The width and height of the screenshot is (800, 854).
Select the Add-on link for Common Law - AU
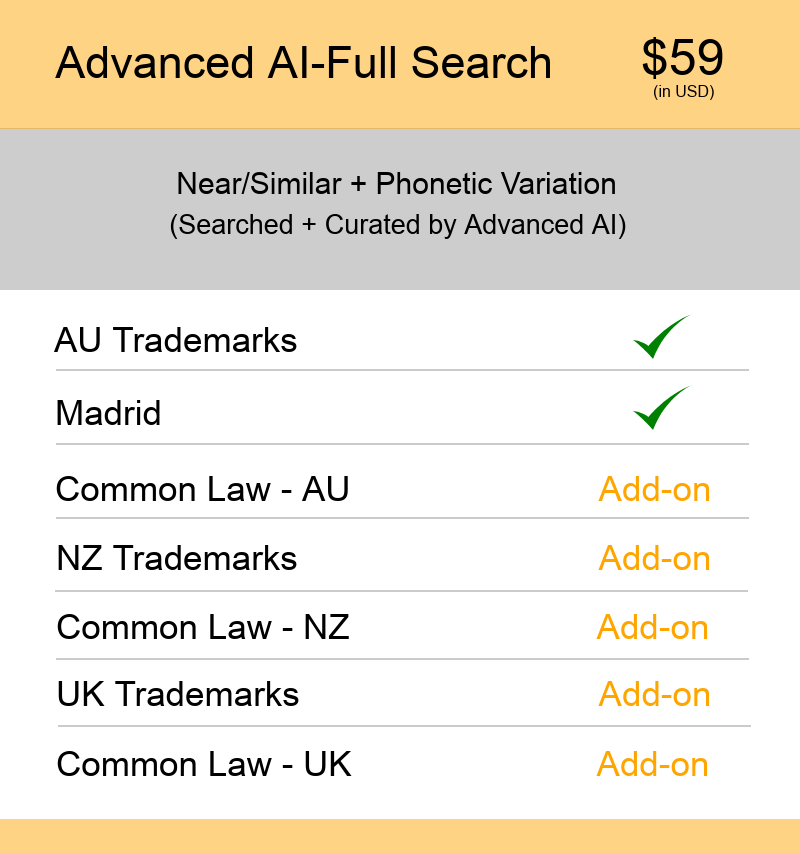654,490
